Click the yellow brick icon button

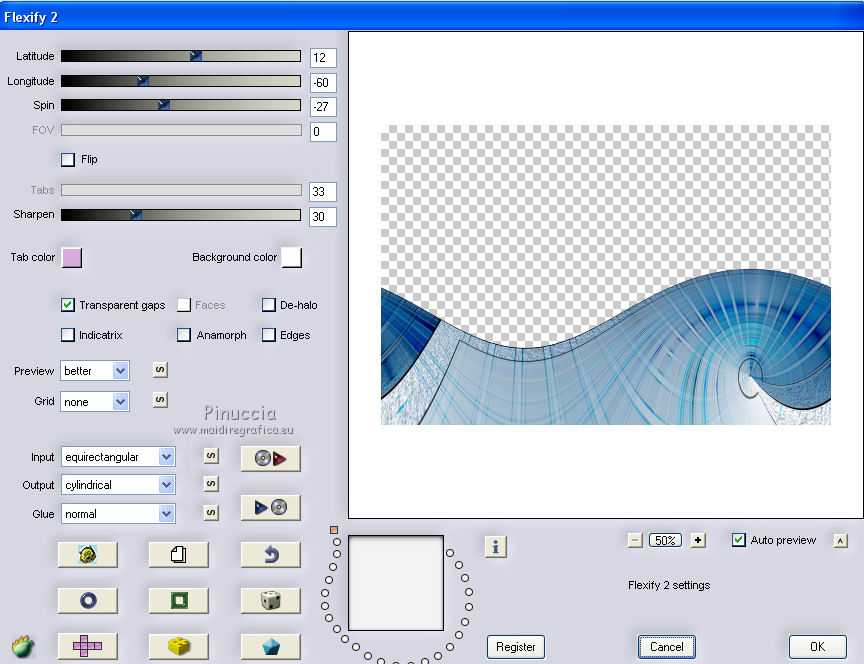(179, 646)
